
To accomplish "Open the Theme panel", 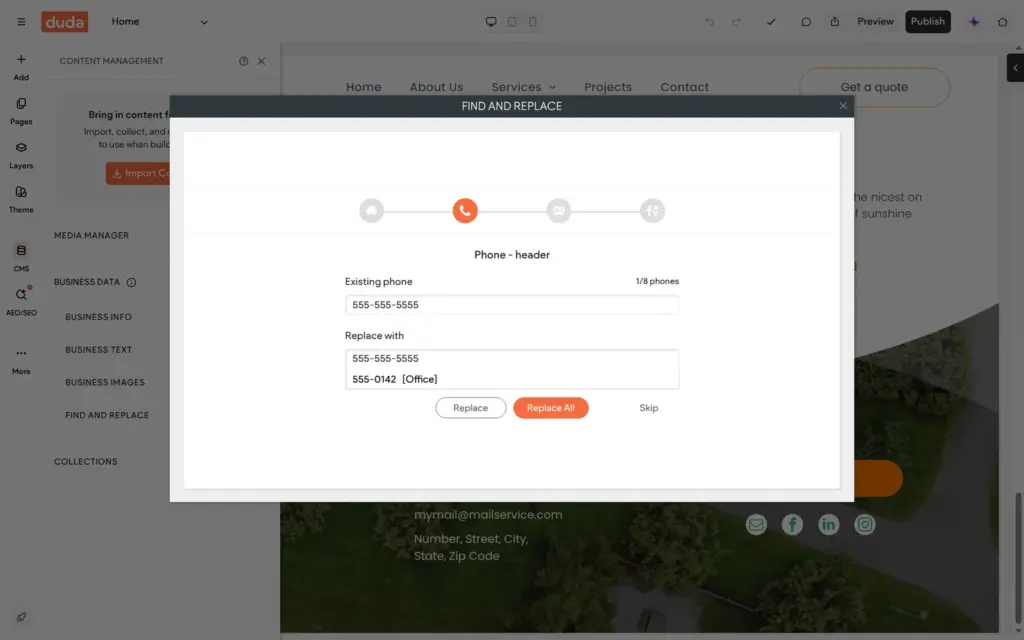I will (21, 199).
